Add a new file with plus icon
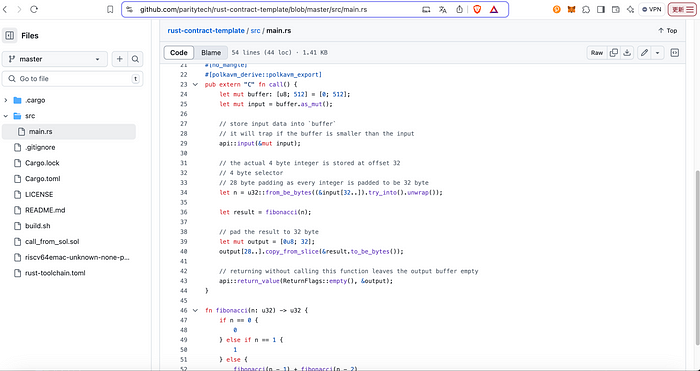 [x=120, y=59]
